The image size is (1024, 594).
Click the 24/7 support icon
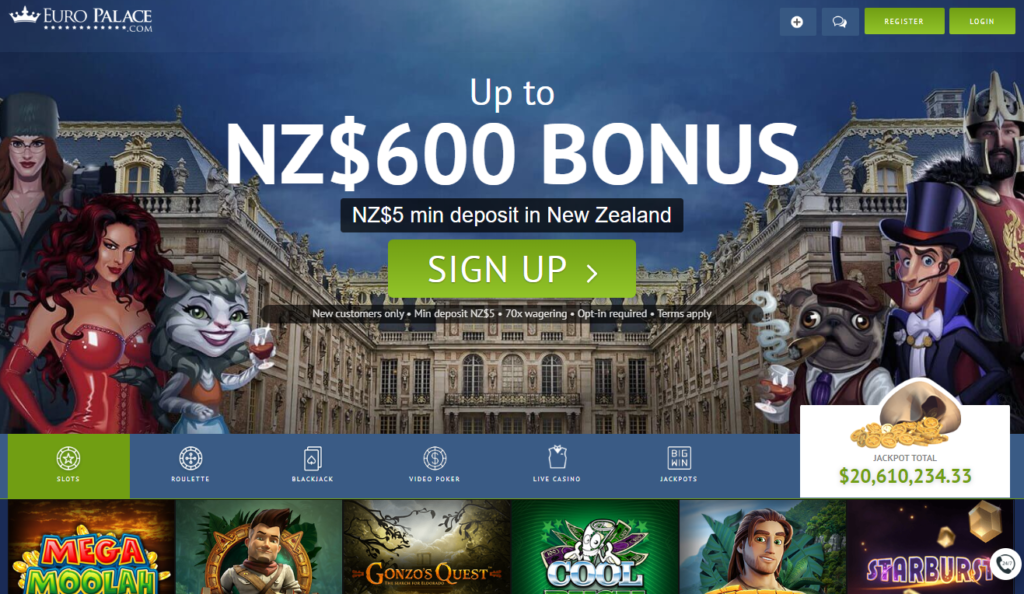click(1006, 563)
